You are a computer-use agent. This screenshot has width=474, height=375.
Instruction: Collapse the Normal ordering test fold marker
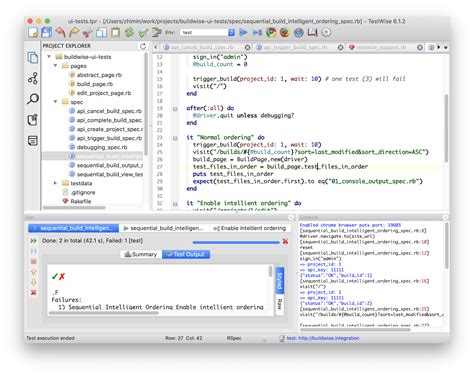[175, 138]
